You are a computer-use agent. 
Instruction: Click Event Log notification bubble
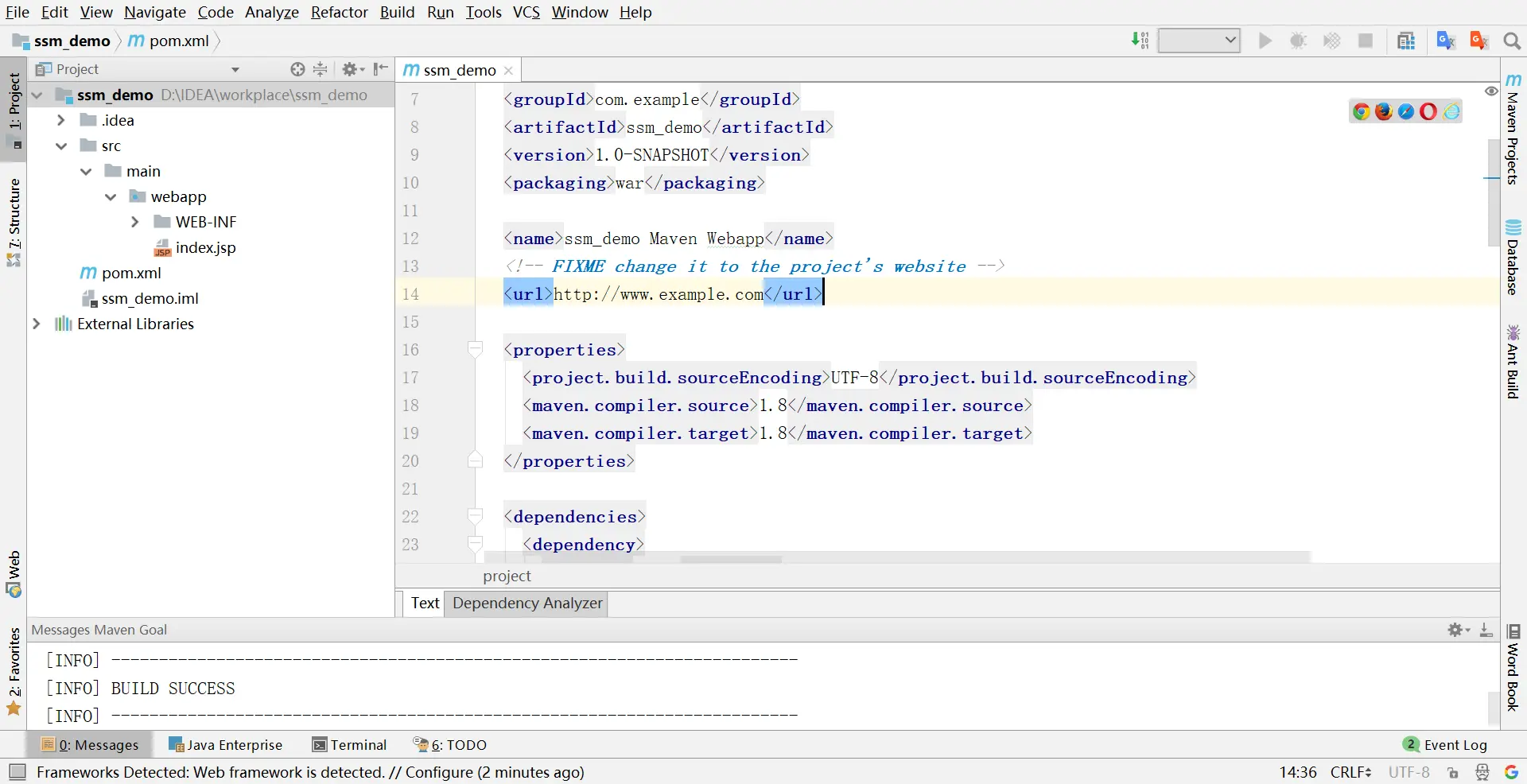1411,744
